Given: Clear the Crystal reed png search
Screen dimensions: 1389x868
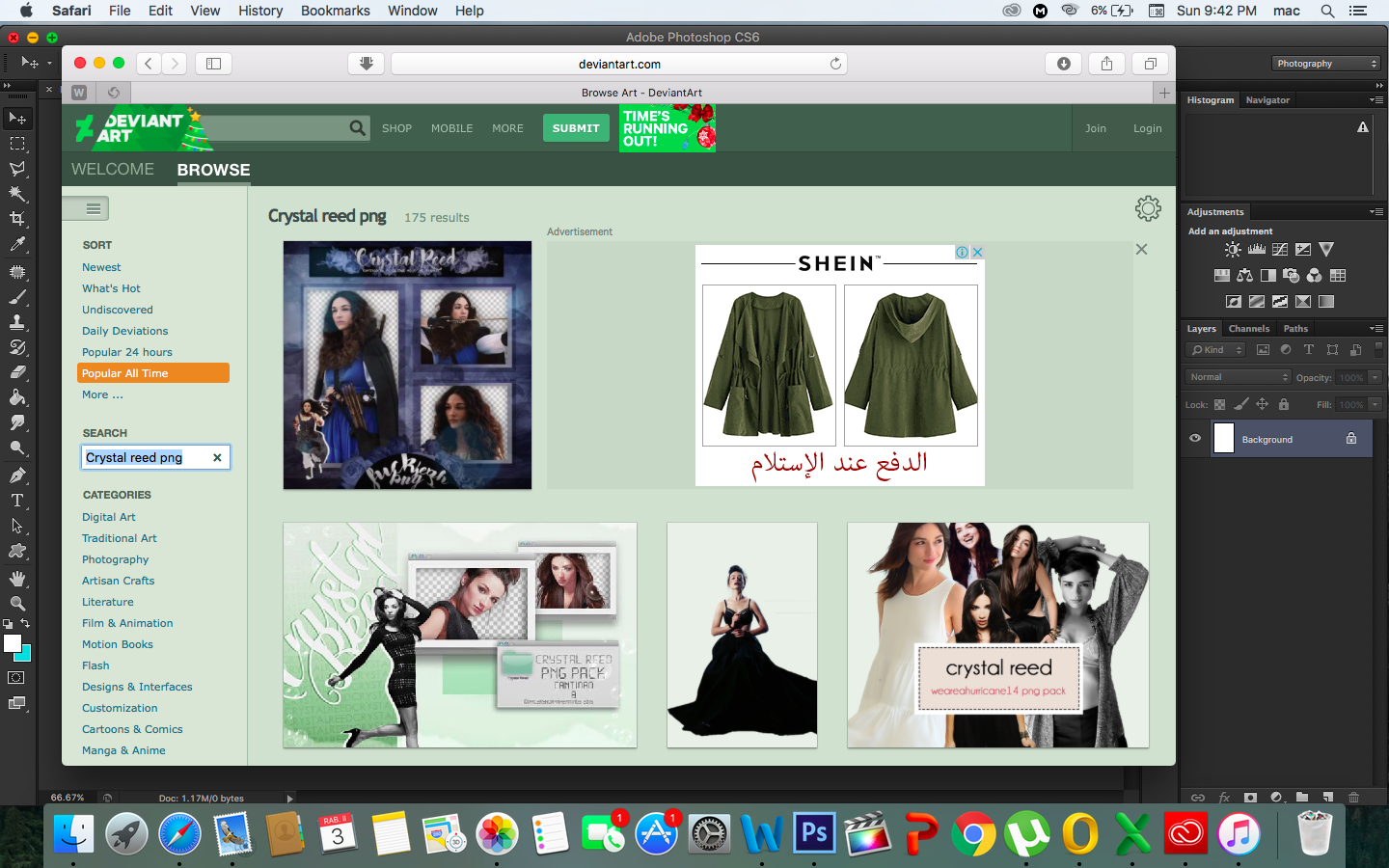Looking at the screenshot, I should (x=217, y=457).
